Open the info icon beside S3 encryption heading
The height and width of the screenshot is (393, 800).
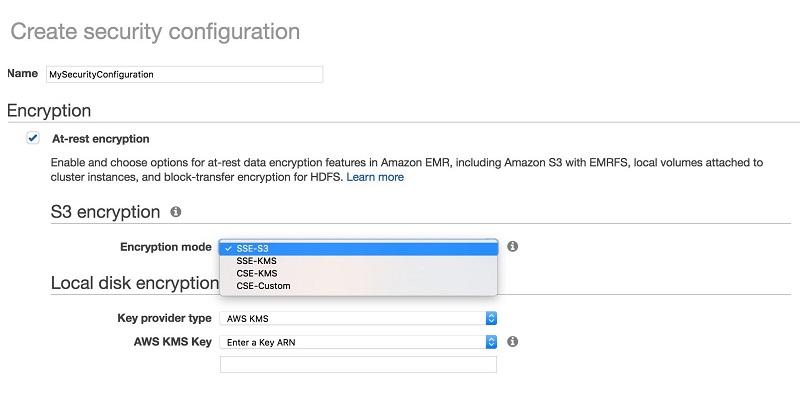tap(176, 211)
